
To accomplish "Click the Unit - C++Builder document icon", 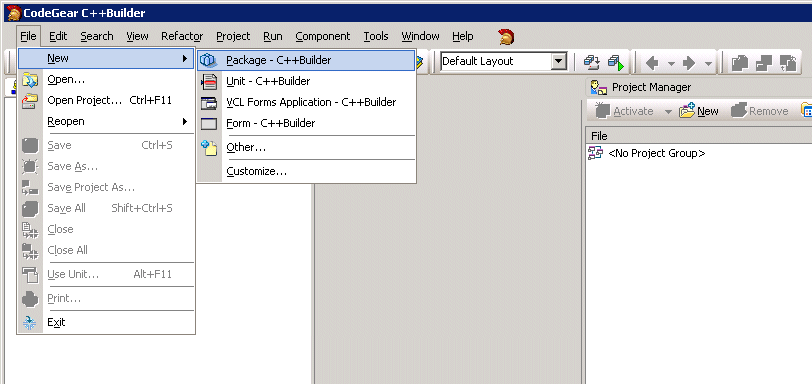I will 209,82.
